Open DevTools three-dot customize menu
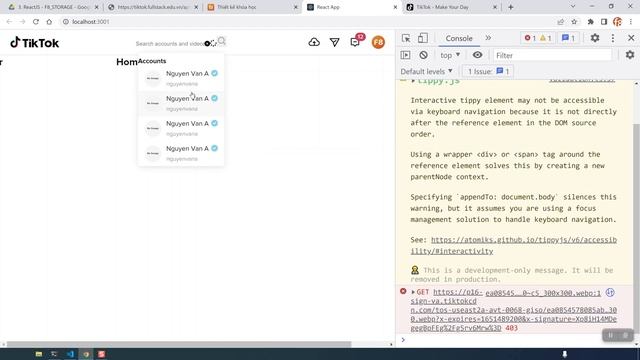Screen dimensions: 640x360 click(613, 38)
